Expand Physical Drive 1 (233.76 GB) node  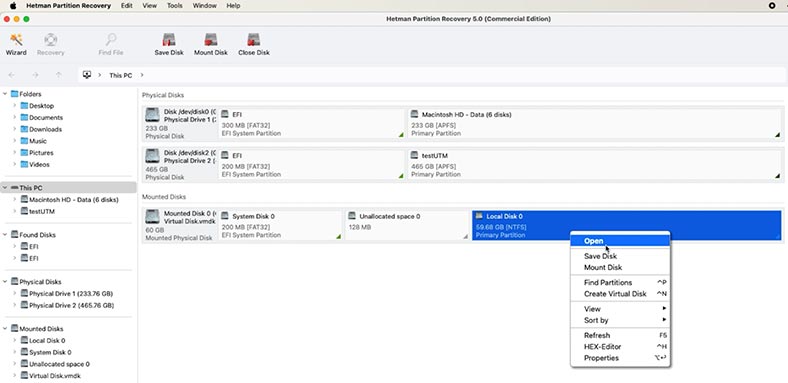point(15,294)
